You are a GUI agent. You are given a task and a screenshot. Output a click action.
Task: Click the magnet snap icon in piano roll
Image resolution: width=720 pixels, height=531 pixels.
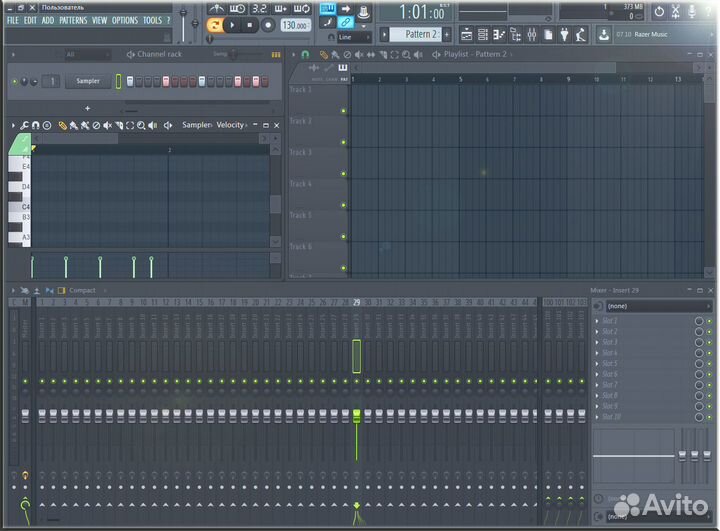pos(35,125)
